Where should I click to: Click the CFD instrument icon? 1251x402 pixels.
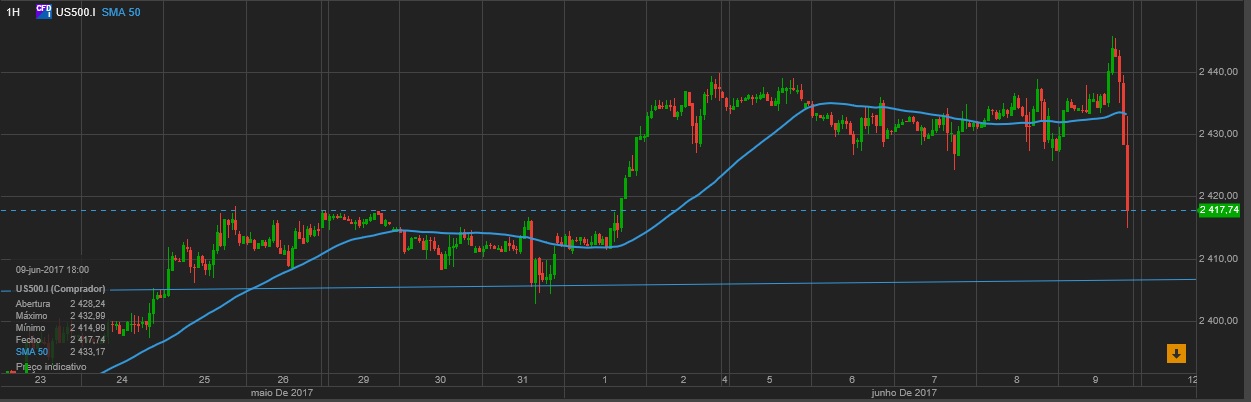(x=43, y=11)
